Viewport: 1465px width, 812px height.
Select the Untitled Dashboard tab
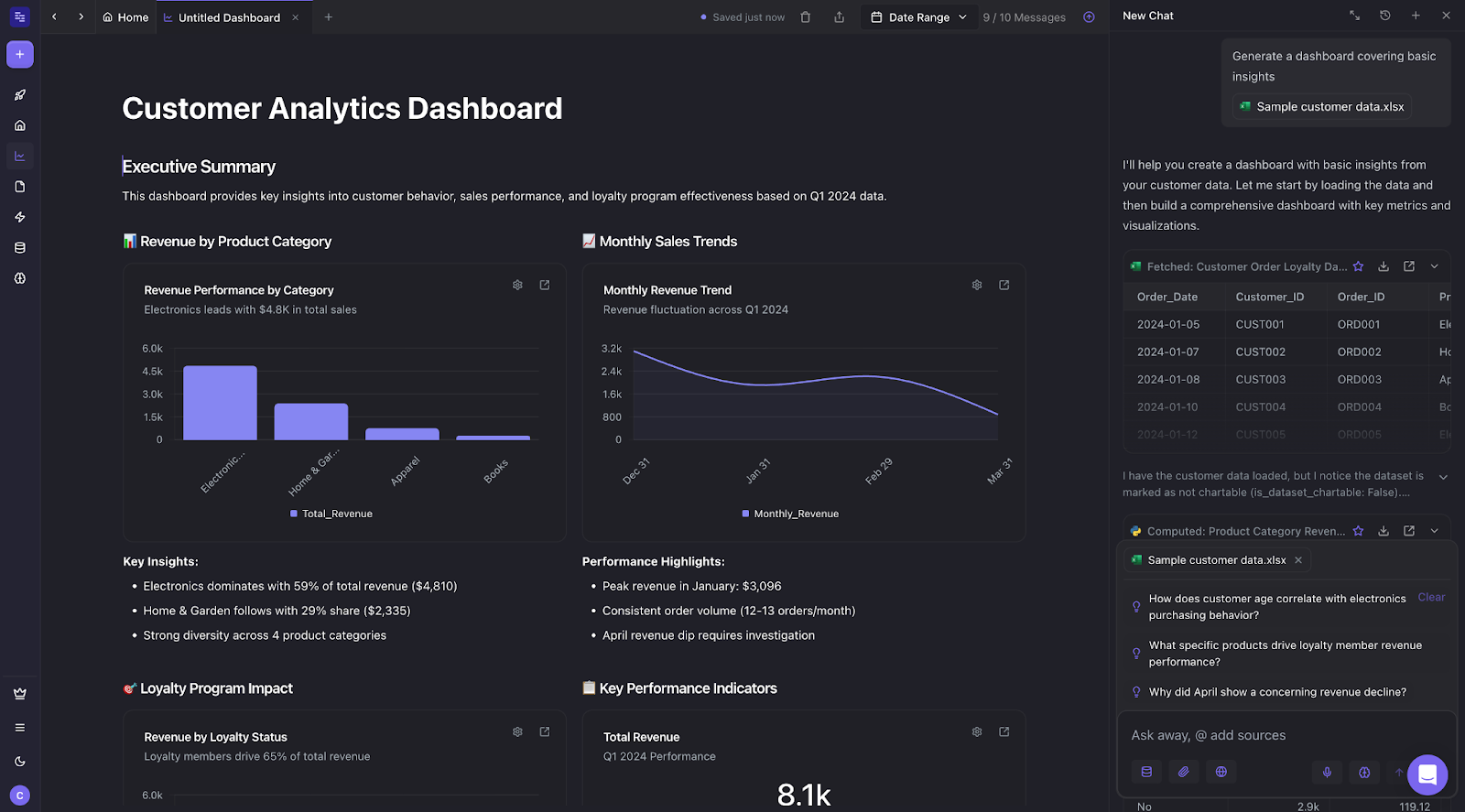point(229,17)
